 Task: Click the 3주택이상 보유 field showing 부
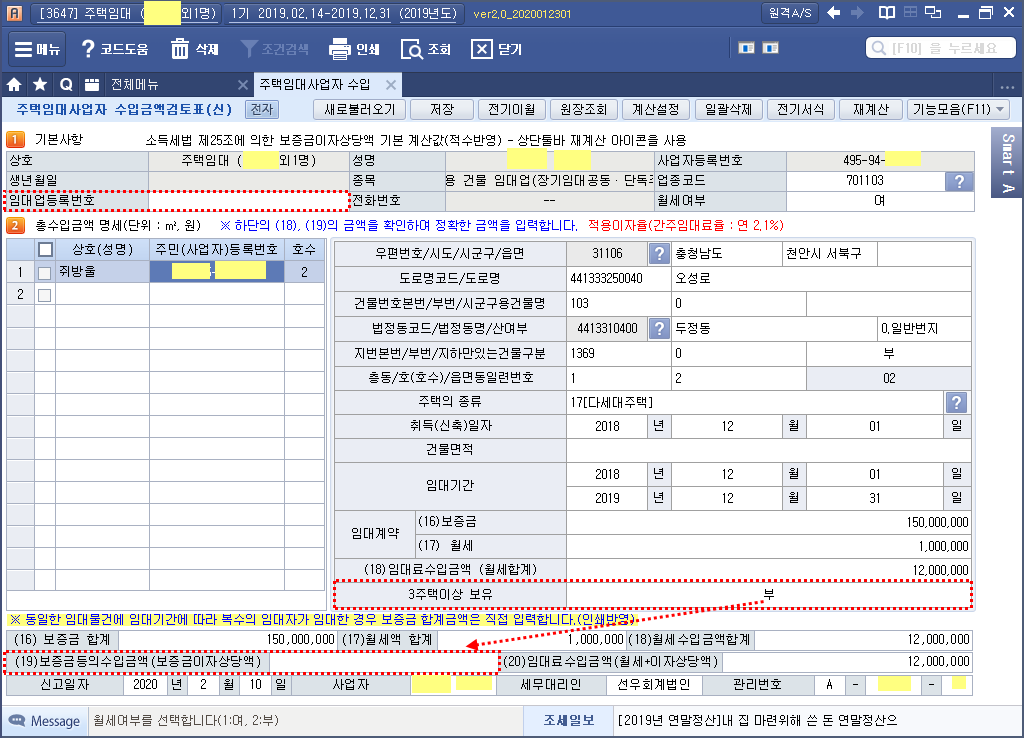769,594
